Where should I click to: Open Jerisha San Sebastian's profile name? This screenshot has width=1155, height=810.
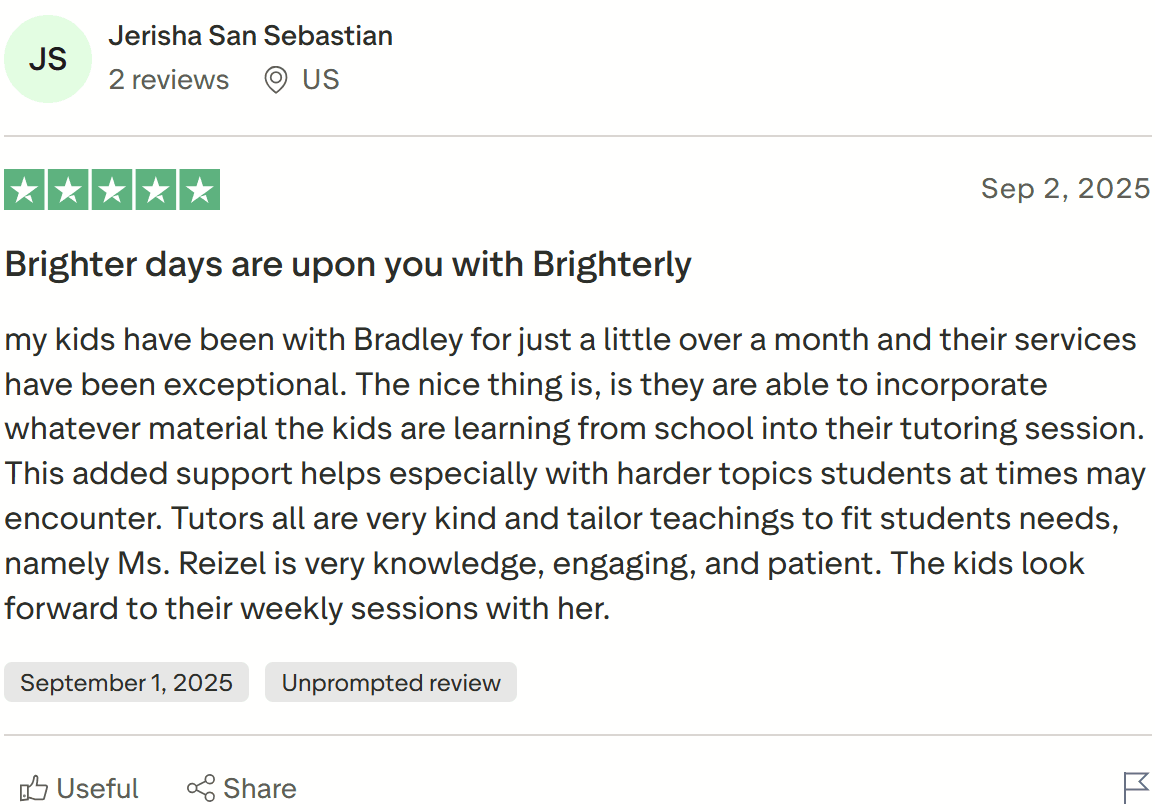click(x=250, y=36)
